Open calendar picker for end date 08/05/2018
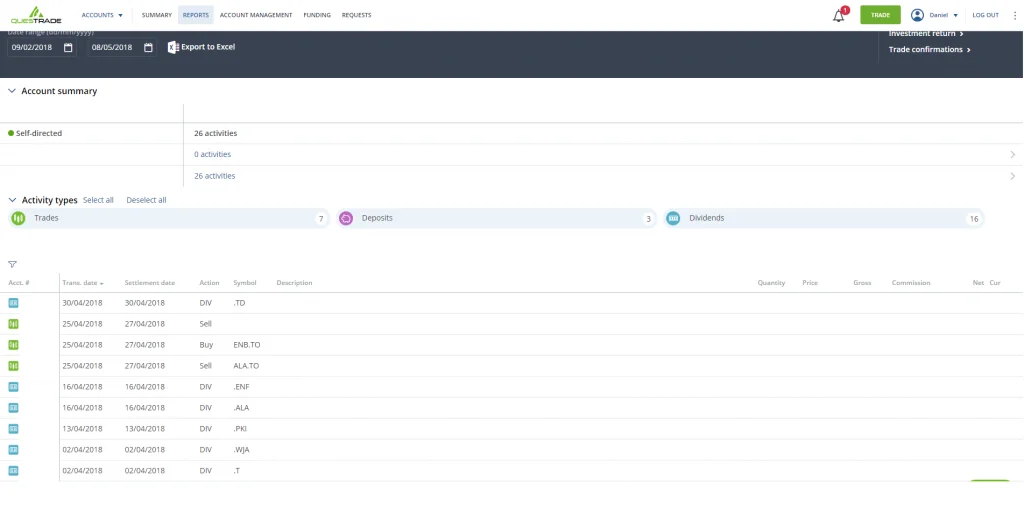 pos(148,48)
